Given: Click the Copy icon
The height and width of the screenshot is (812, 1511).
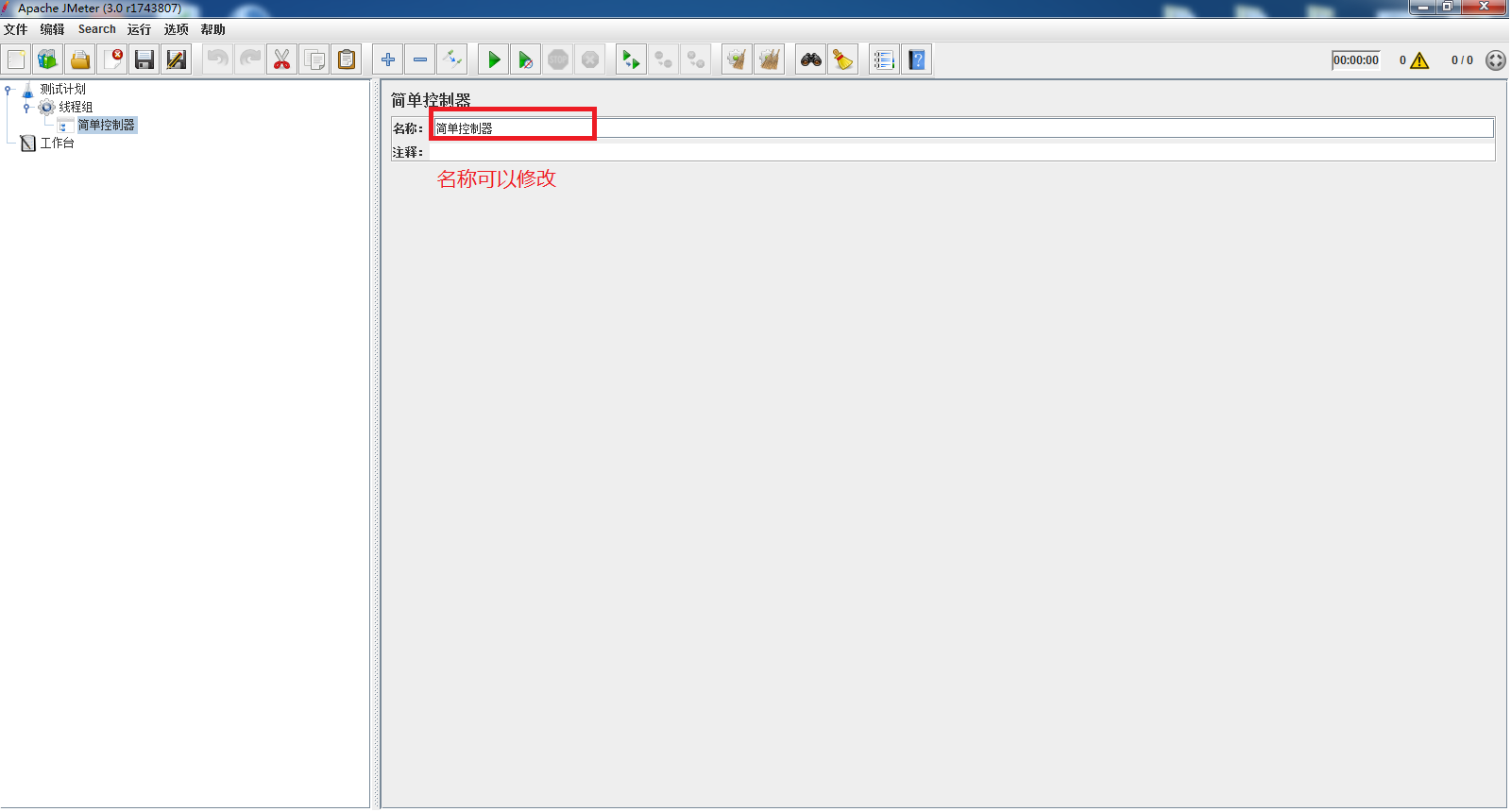Looking at the screenshot, I should (x=314, y=59).
